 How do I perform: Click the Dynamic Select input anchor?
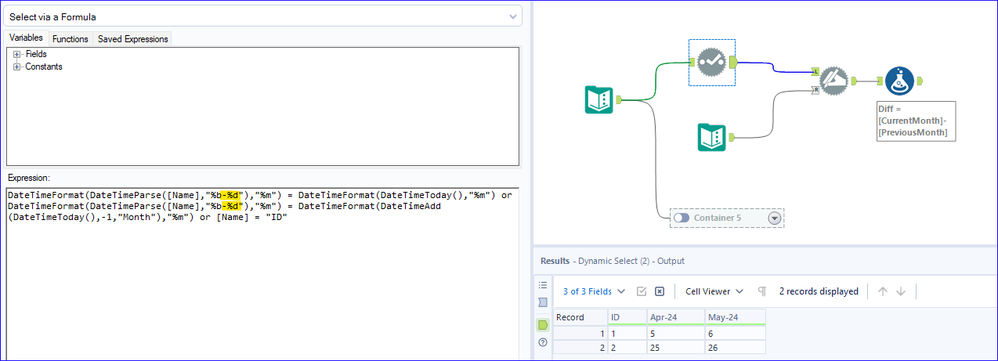692,62
